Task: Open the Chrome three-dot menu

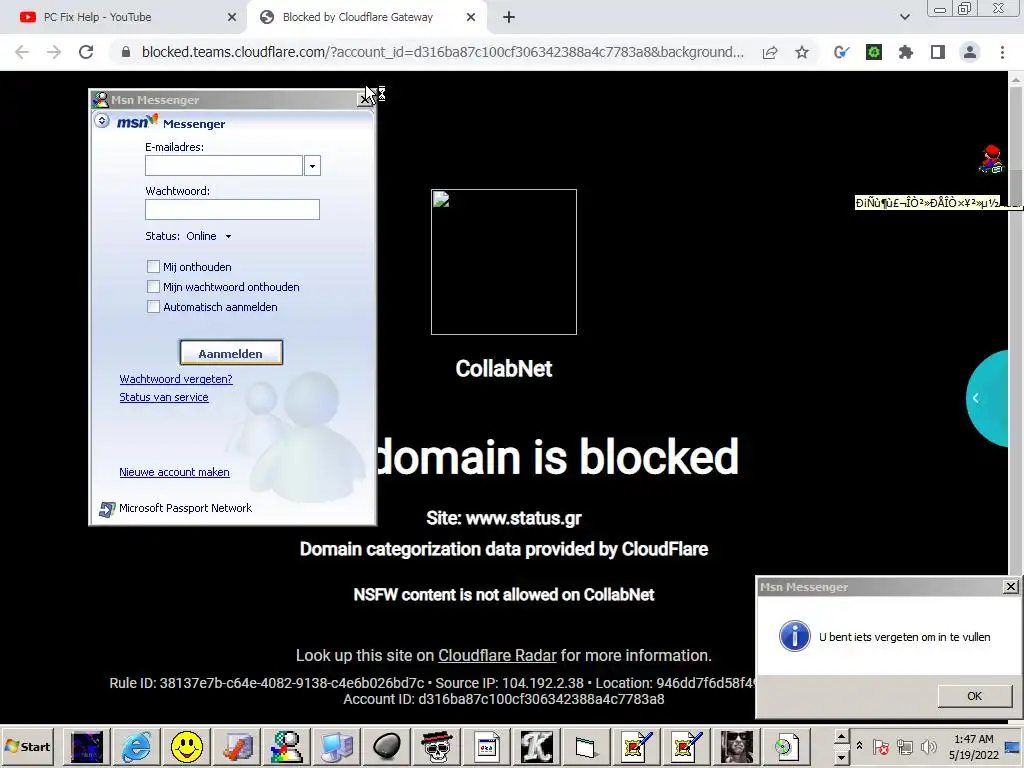Action: click(1002, 52)
